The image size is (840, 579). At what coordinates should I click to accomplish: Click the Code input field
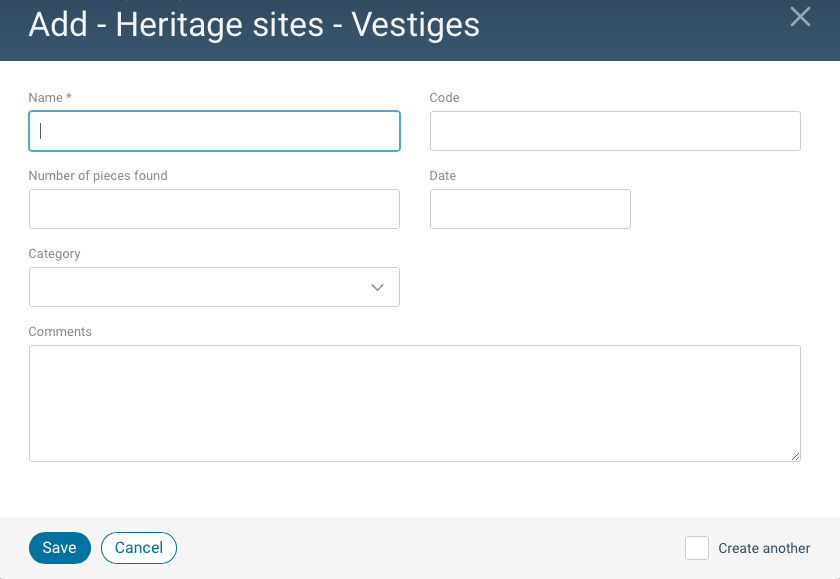[x=614, y=131]
